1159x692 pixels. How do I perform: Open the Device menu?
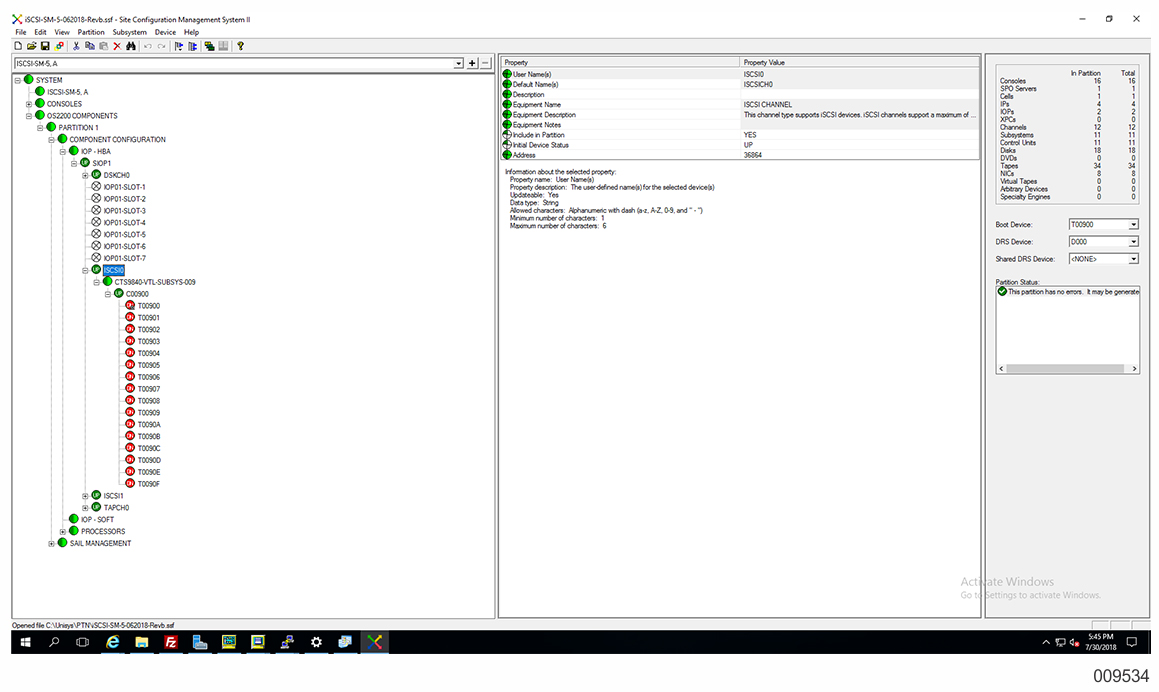pyautogui.click(x=165, y=33)
